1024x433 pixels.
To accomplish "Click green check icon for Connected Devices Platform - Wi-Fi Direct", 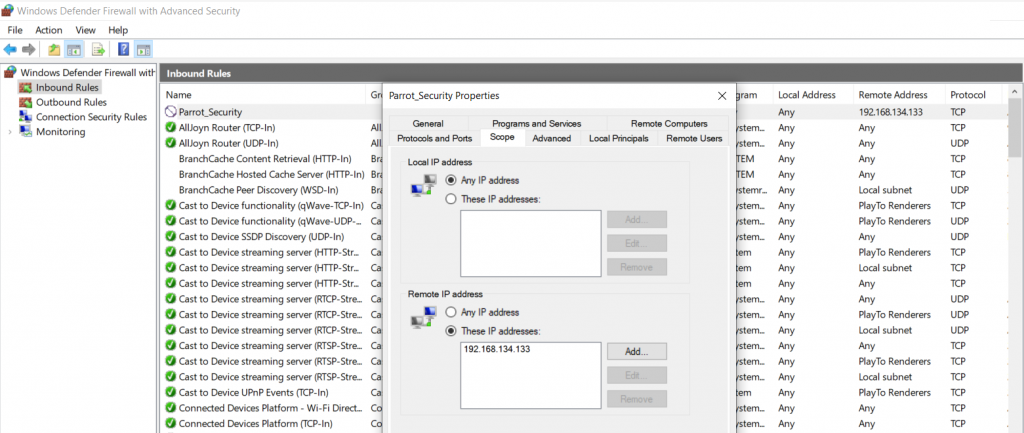I will [x=170, y=408].
